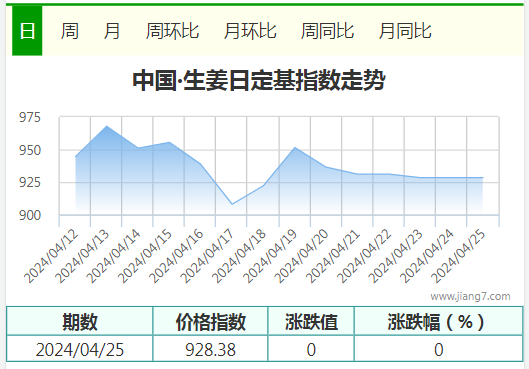
Task: Select the 周同比 tab
Action: click(327, 31)
